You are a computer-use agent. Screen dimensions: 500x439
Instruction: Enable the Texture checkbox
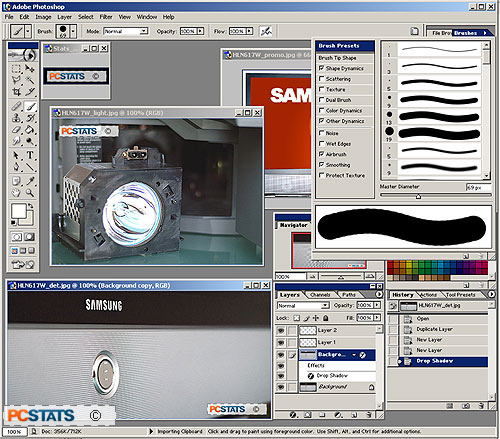[x=321, y=89]
